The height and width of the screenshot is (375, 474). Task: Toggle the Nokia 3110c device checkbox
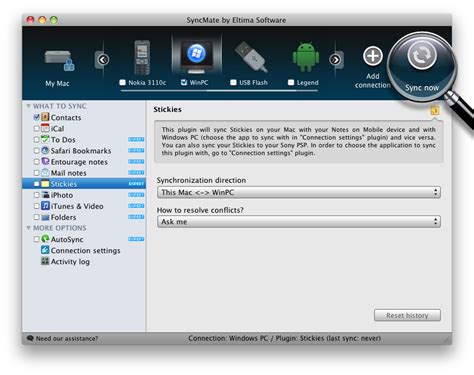(123, 82)
